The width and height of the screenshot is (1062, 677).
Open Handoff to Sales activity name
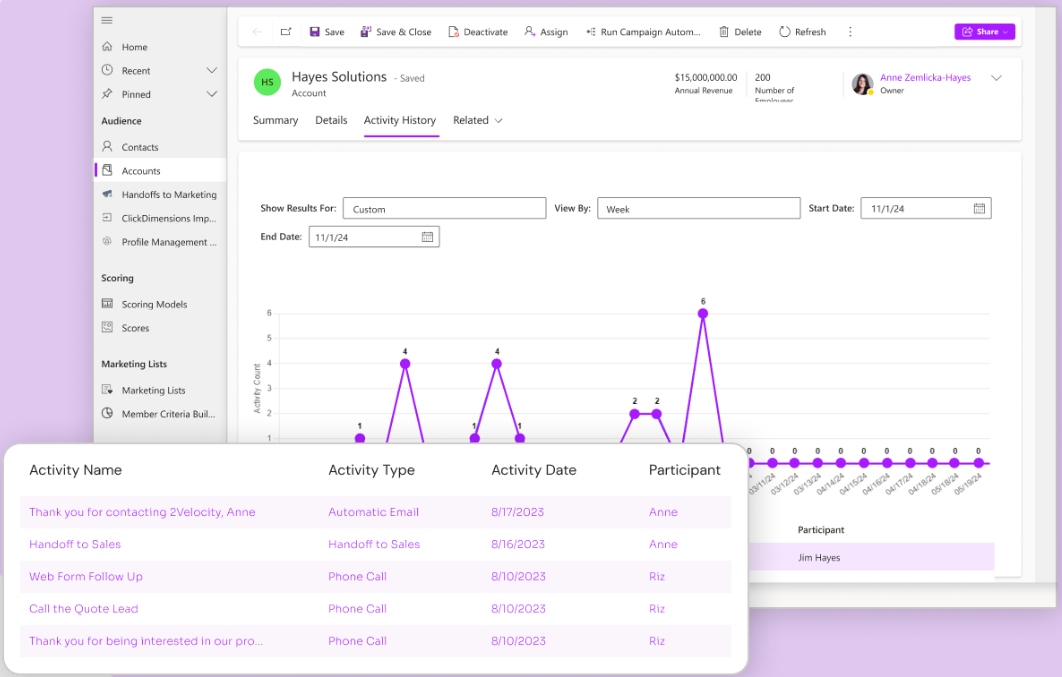[75, 544]
